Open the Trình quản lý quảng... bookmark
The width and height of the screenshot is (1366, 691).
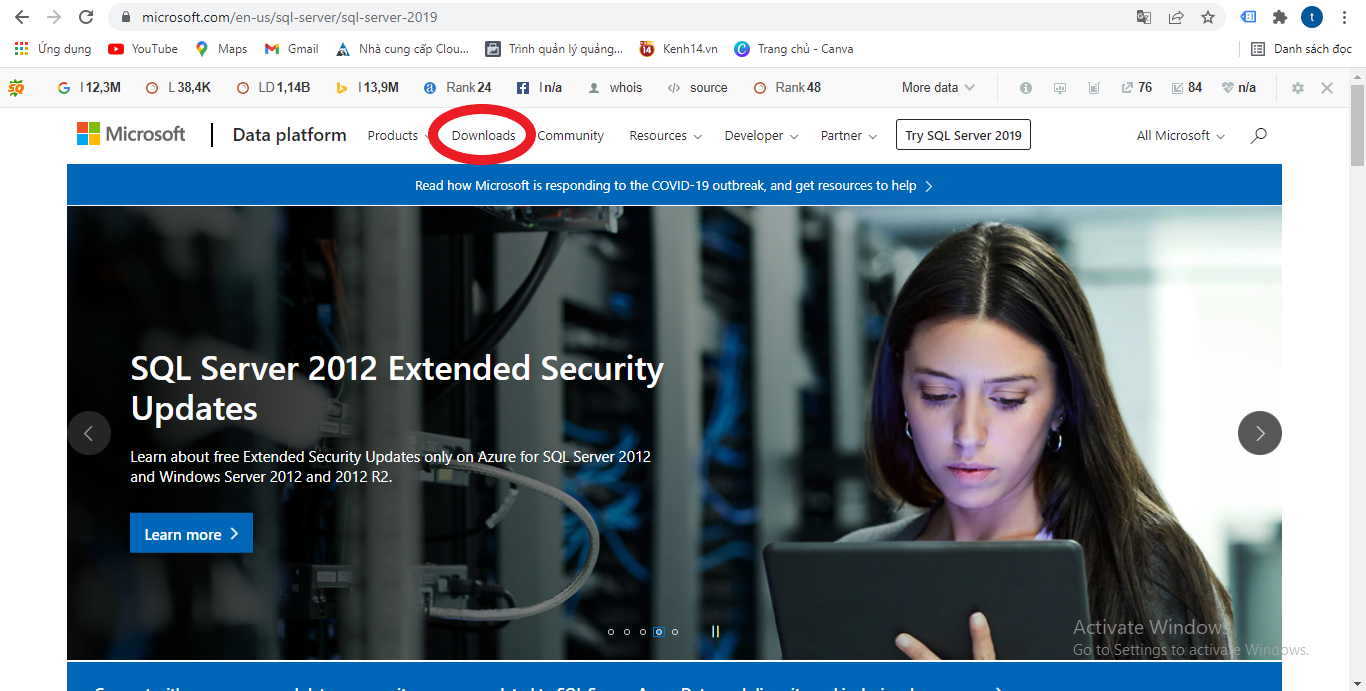554,49
